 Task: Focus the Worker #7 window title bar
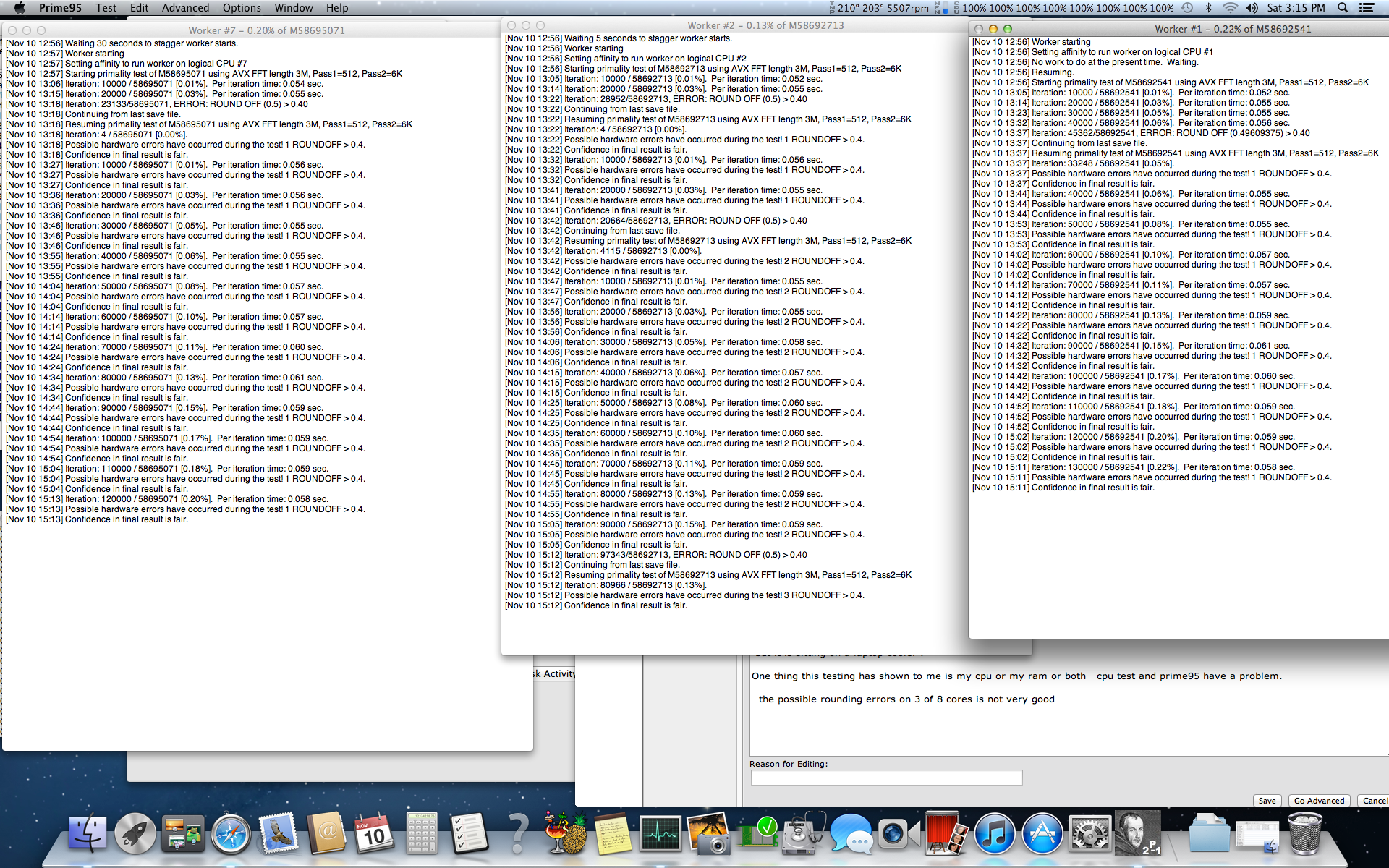[266, 30]
